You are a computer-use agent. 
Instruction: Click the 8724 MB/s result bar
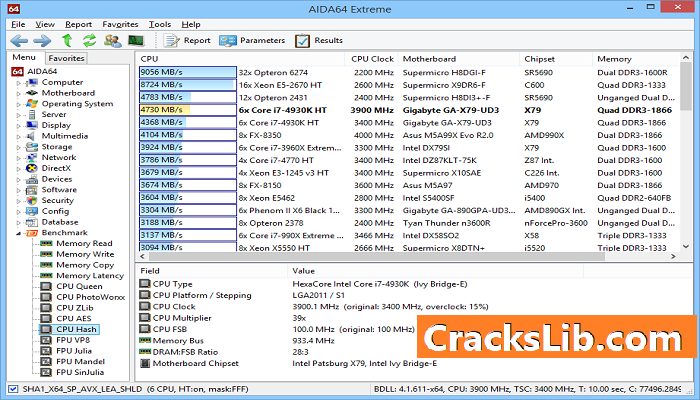[x=188, y=85]
